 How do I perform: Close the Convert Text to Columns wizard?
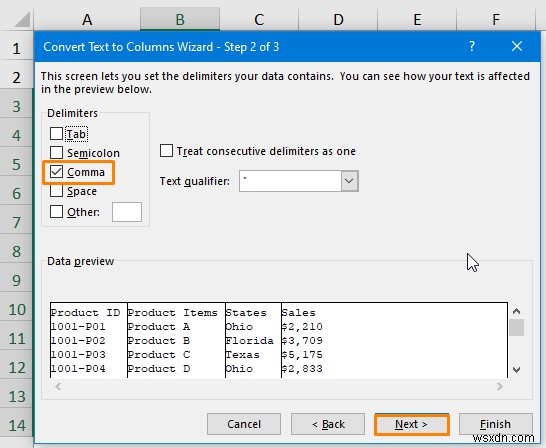click(x=517, y=46)
